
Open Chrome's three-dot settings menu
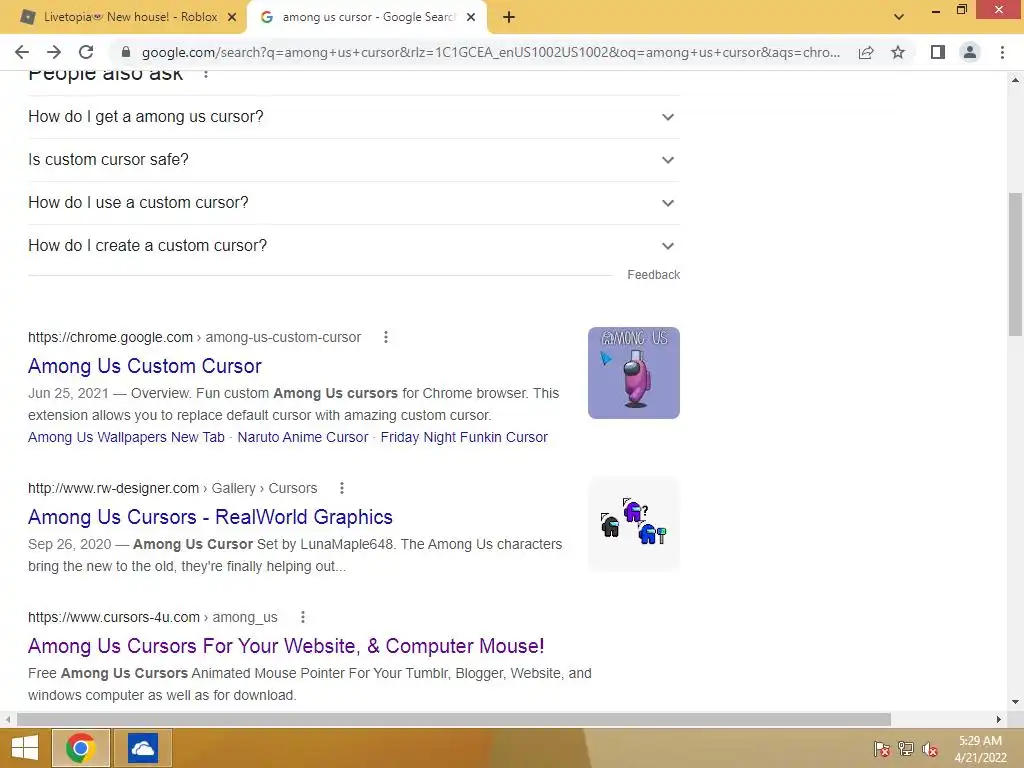coord(1002,52)
